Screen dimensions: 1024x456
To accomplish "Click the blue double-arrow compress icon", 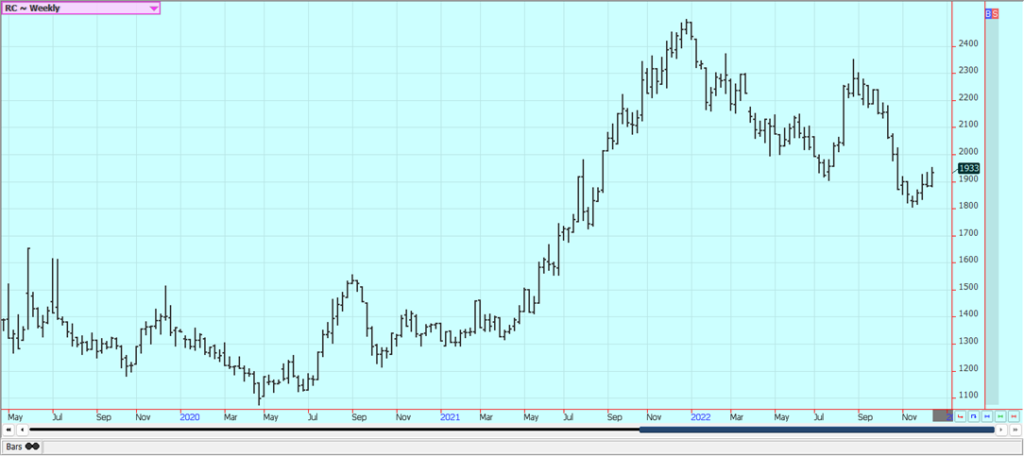I will [987, 416].
